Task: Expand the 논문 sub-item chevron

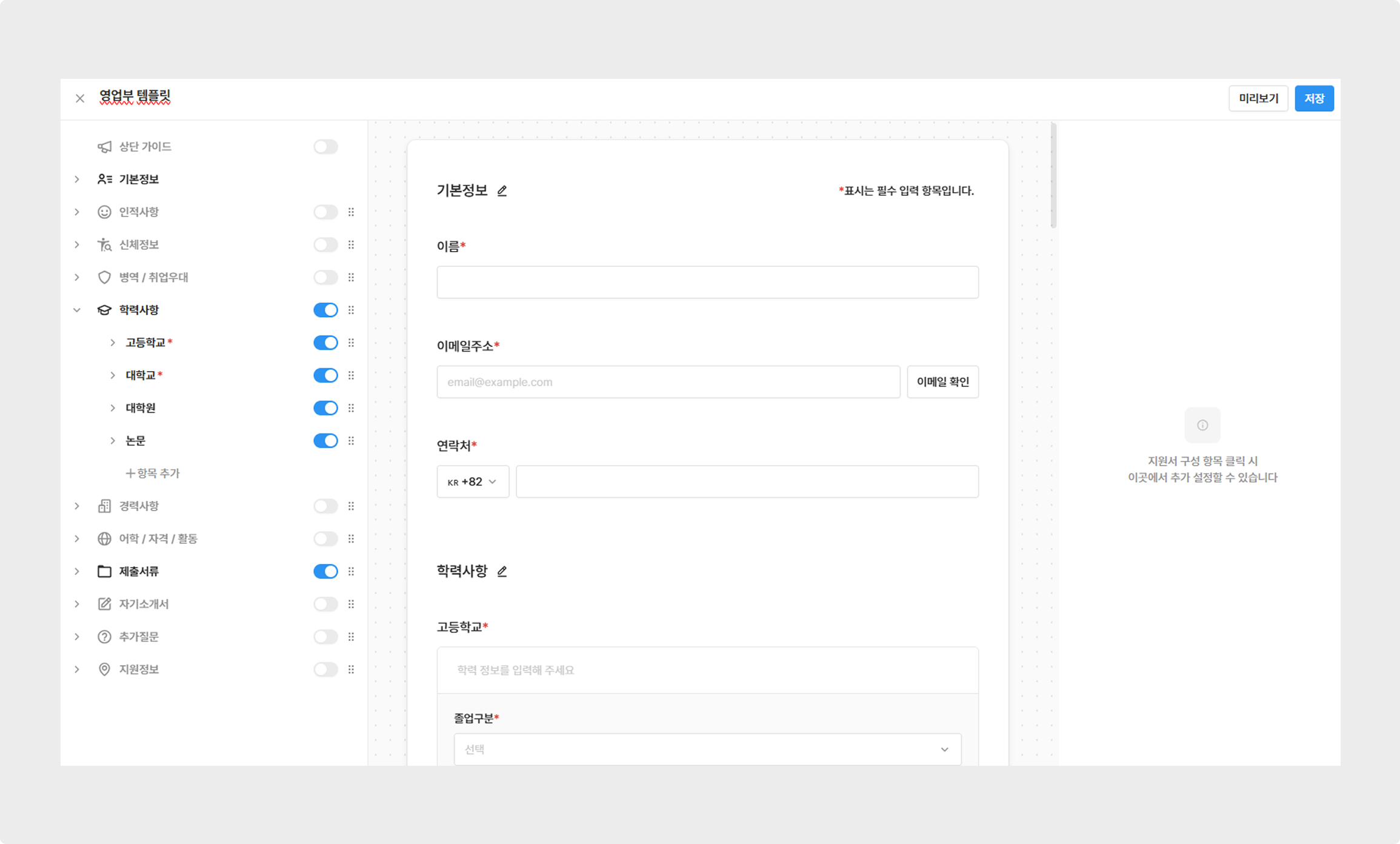Action: 113,441
